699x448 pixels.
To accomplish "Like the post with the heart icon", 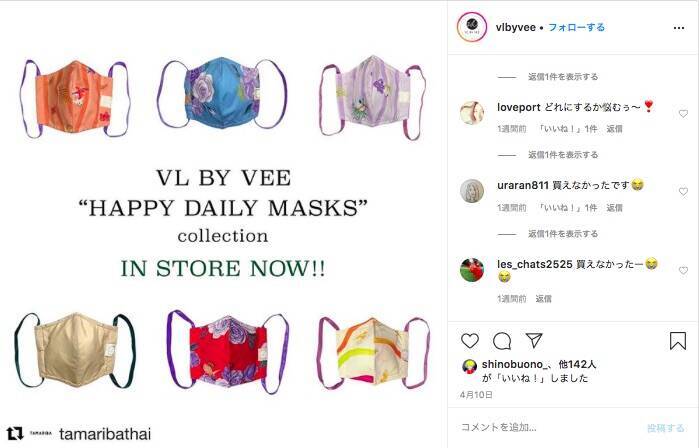I will point(470,341).
